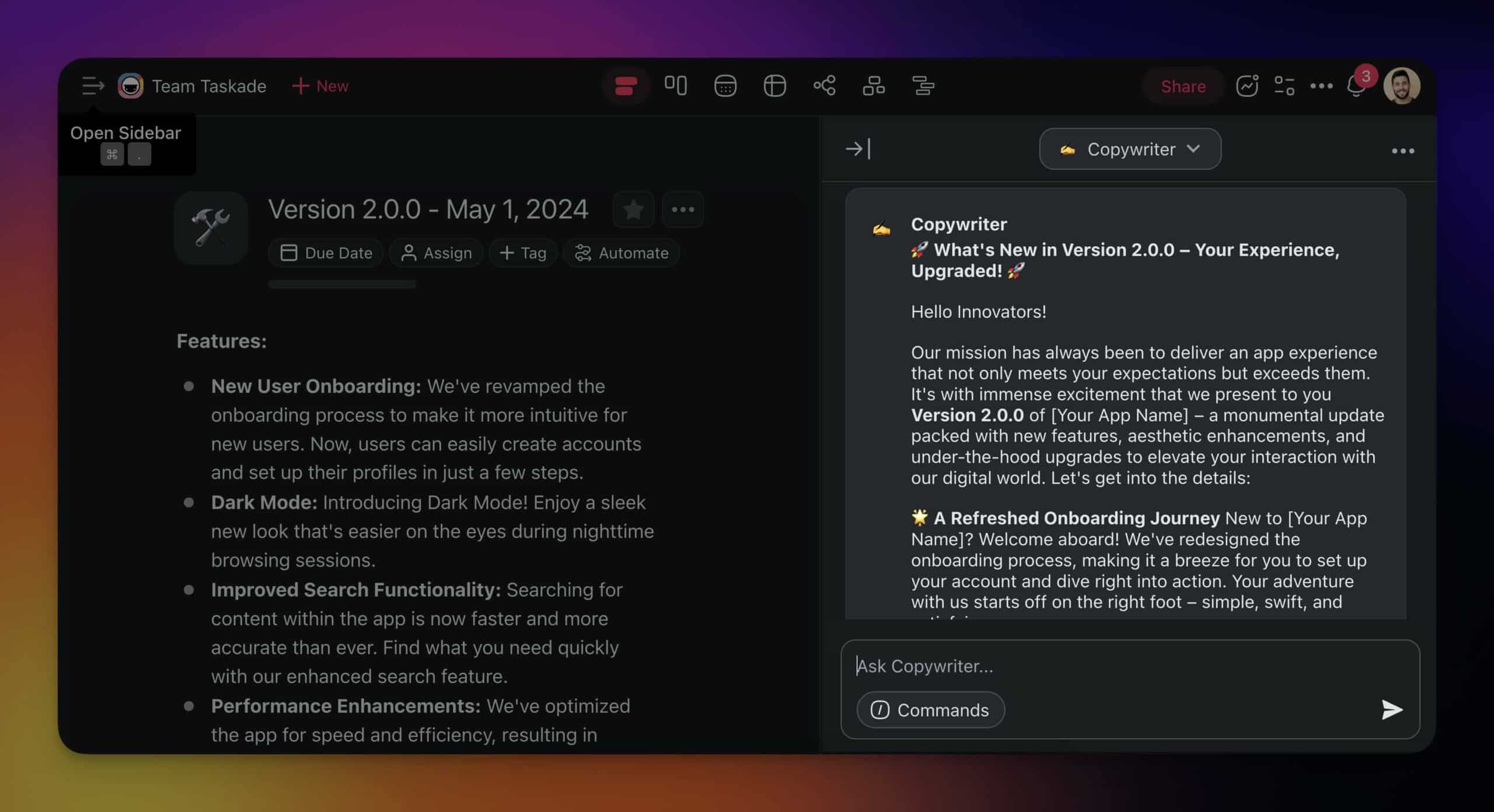
Task: Open Mind Map view icon
Action: pyautogui.click(x=824, y=86)
